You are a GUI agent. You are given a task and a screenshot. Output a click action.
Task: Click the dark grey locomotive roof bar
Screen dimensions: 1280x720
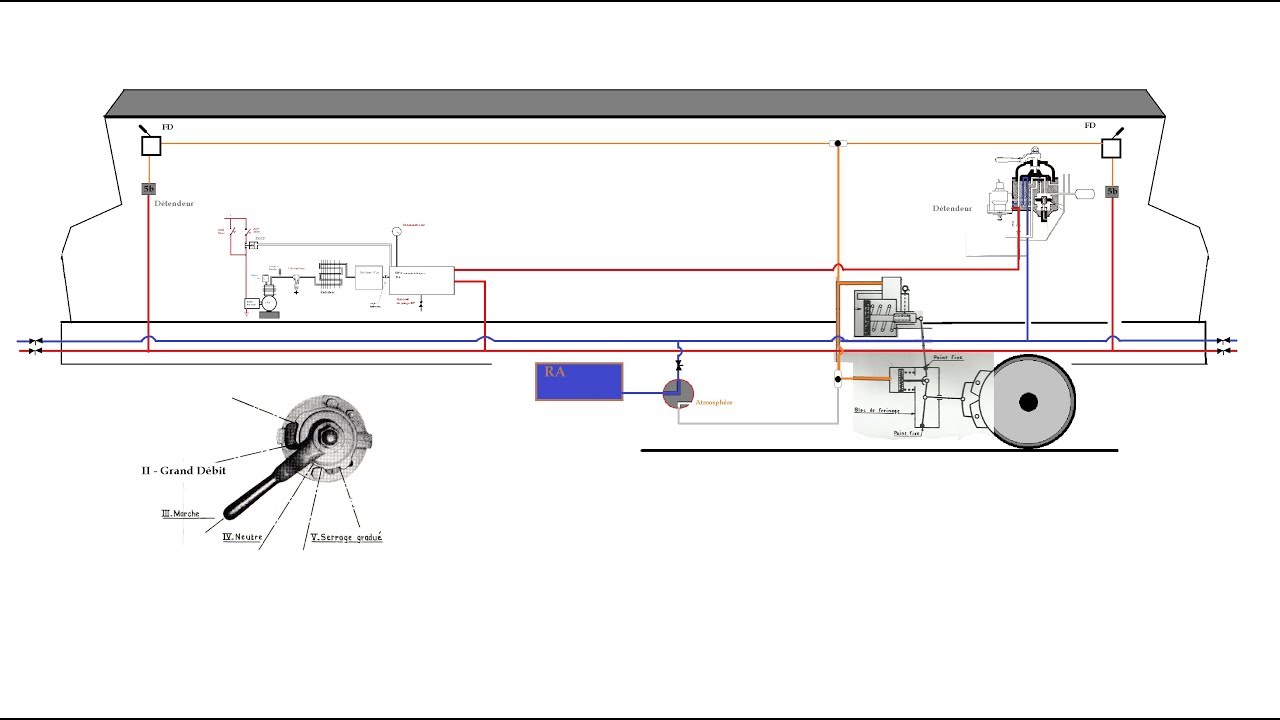(x=635, y=103)
